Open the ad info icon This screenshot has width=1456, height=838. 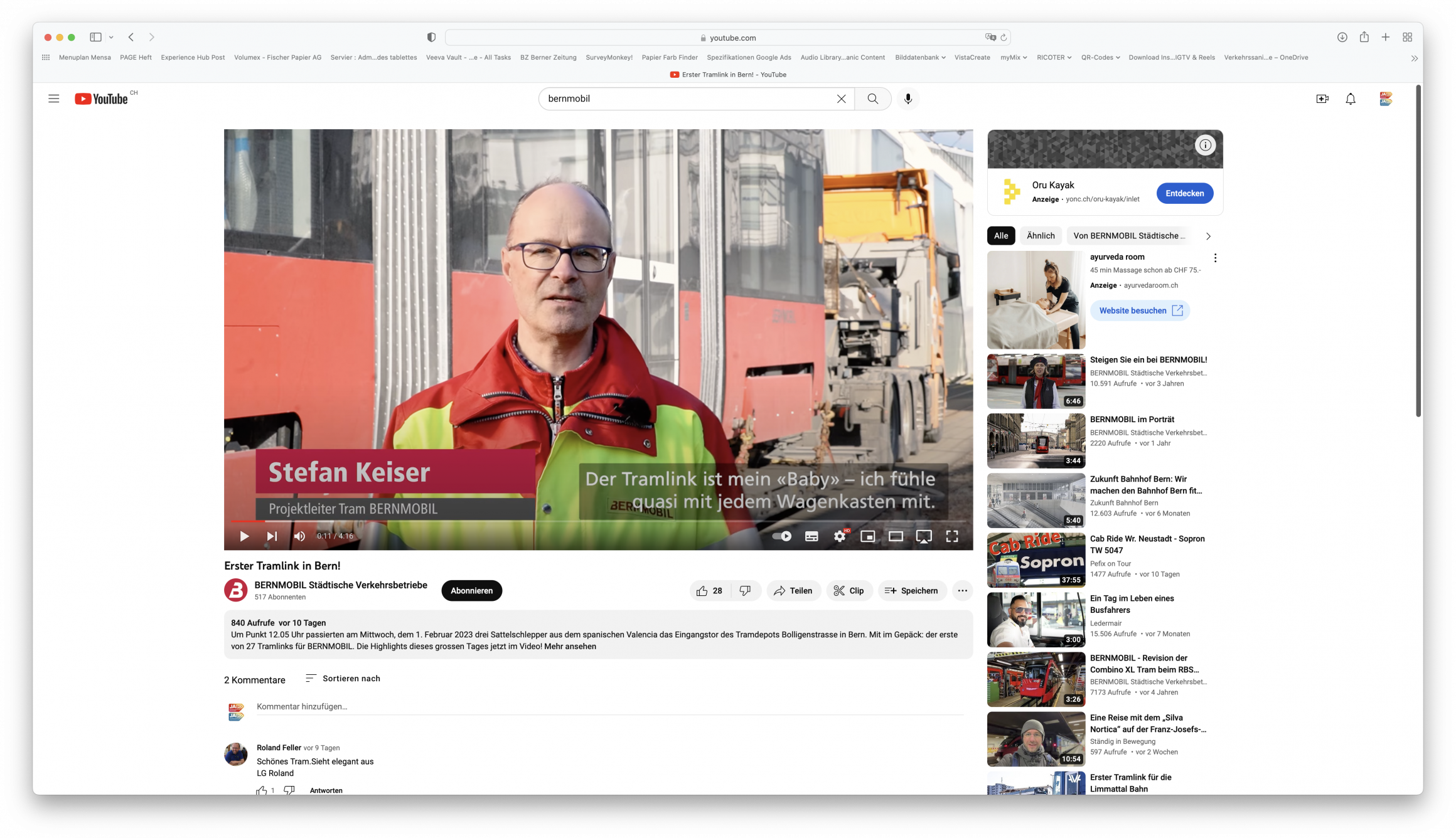coord(1205,146)
